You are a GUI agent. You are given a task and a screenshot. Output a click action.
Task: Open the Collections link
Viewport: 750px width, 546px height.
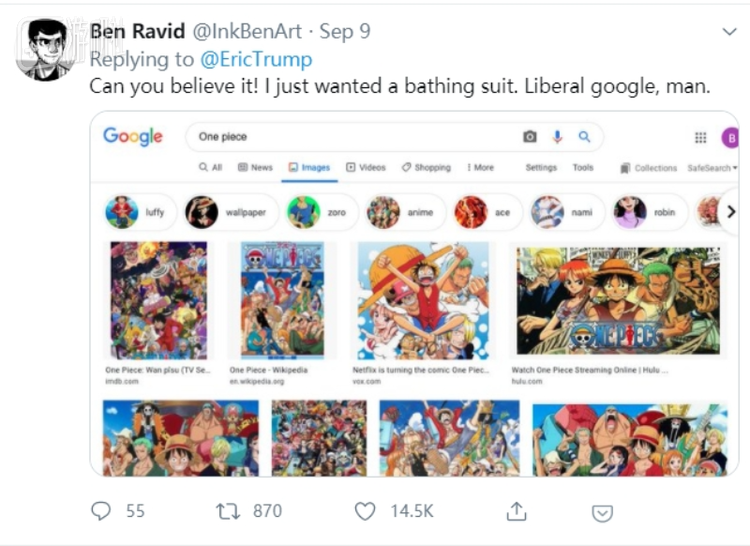649,168
